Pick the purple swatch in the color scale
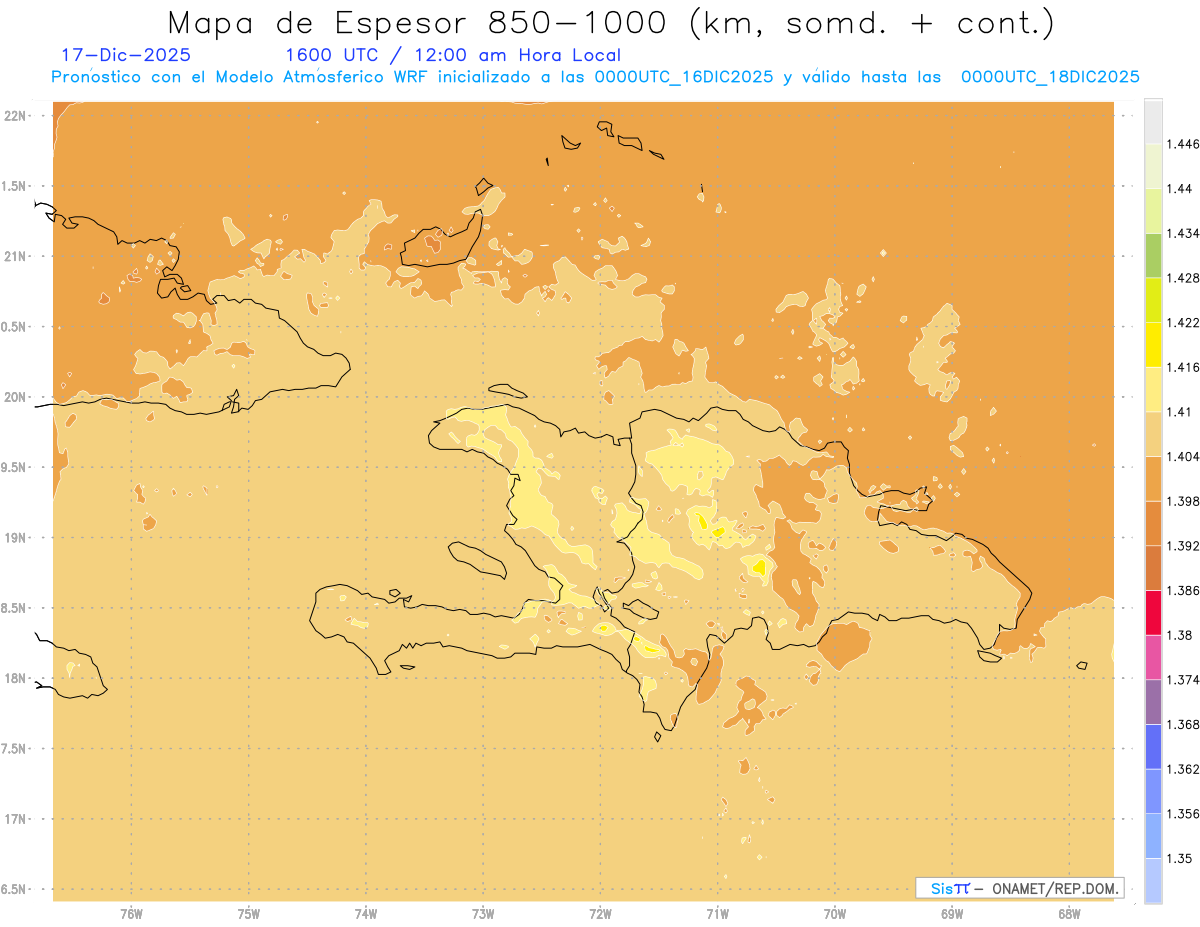The height and width of the screenshot is (927, 1200). [x=1153, y=702]
